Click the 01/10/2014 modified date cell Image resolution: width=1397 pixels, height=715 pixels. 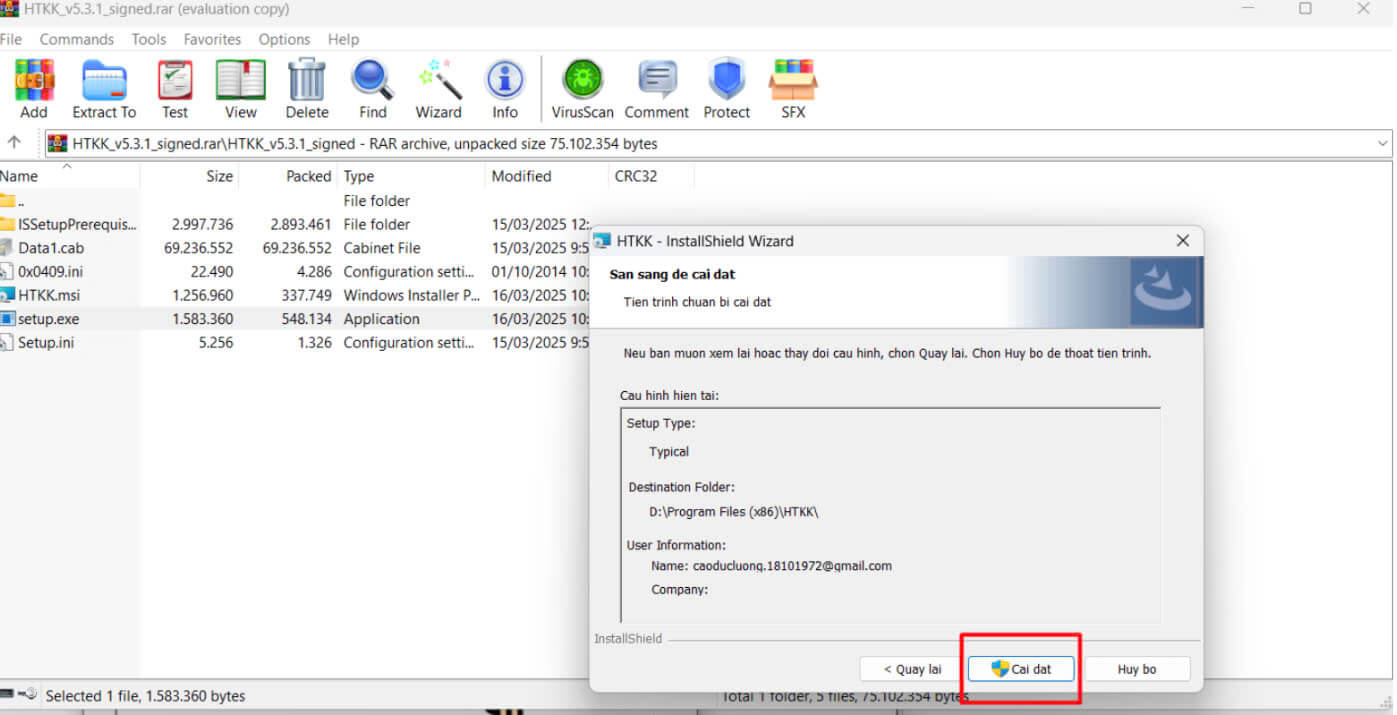[x=540, y=271]
